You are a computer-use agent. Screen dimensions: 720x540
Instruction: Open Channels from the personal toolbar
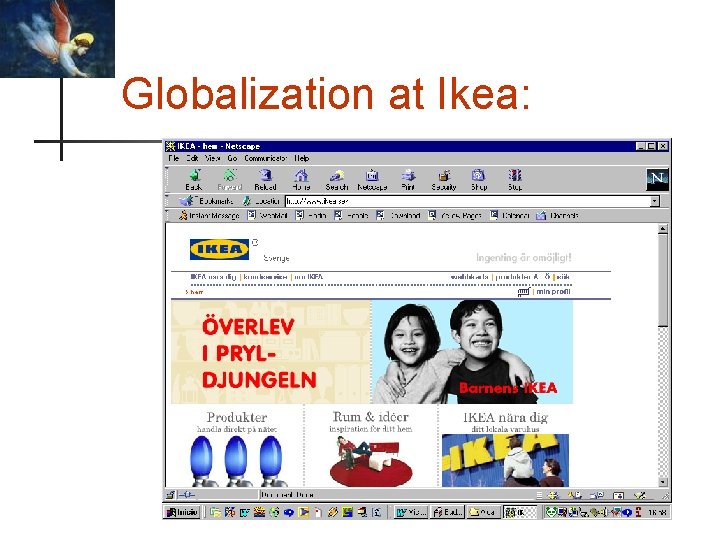pos(557,215)
